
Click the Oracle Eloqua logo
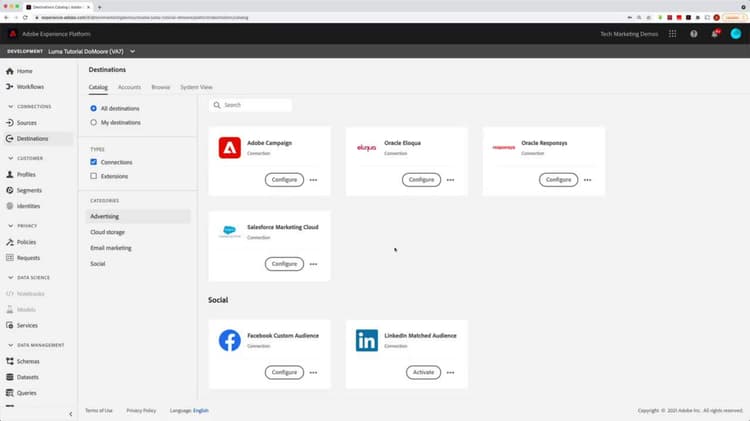366,148
